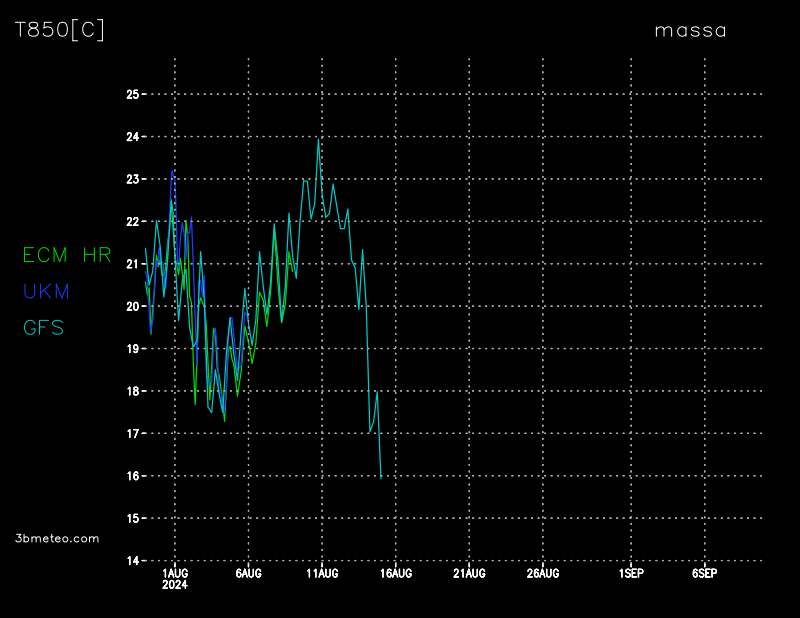Viewport: 800px width, 618px height.
Task: Click the 6AUG date label
Action: point(248,573)
